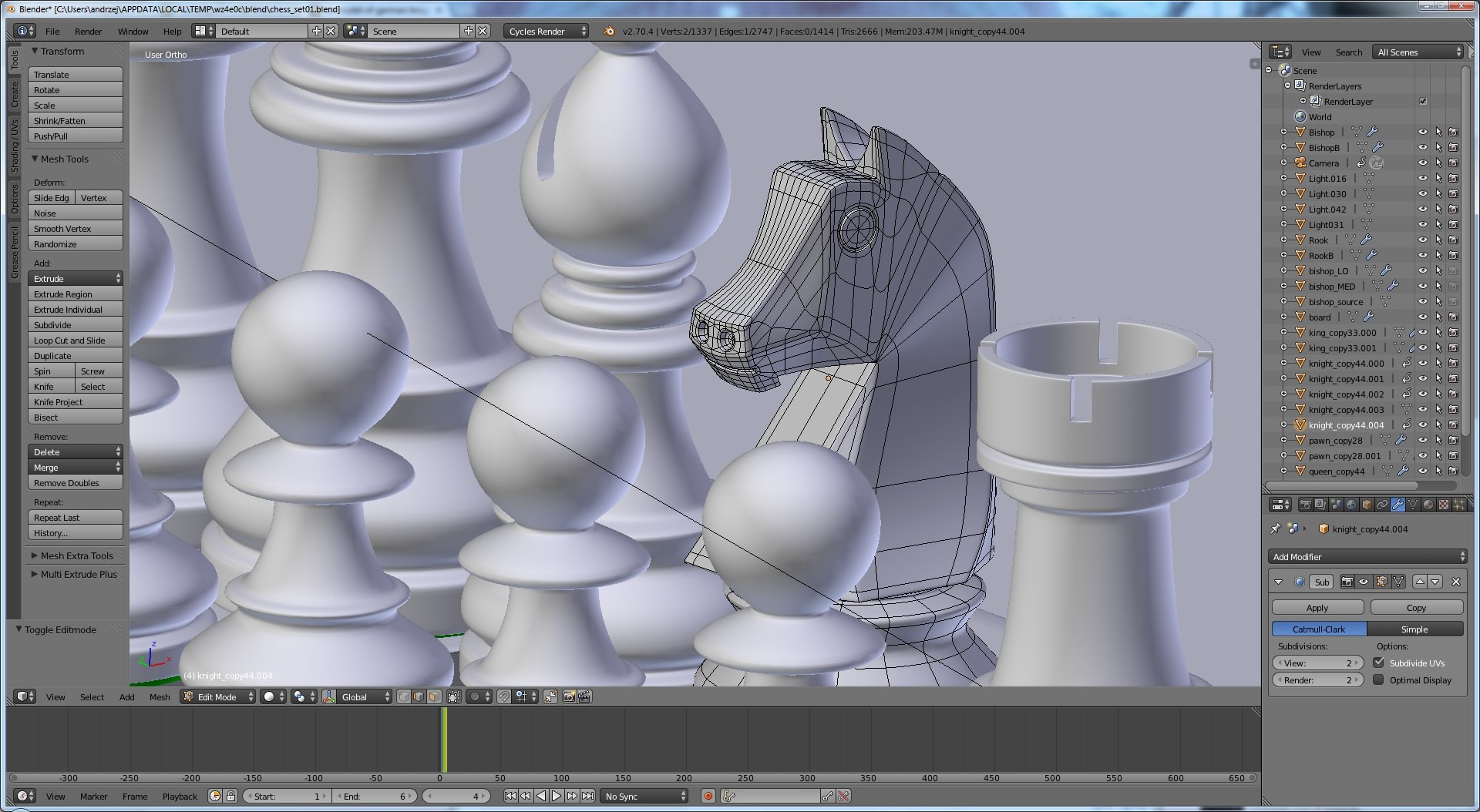Toggle visibility eye for Bishop object
The width and height of the screenshot is (1480, 812).
tap(1423, 132)
